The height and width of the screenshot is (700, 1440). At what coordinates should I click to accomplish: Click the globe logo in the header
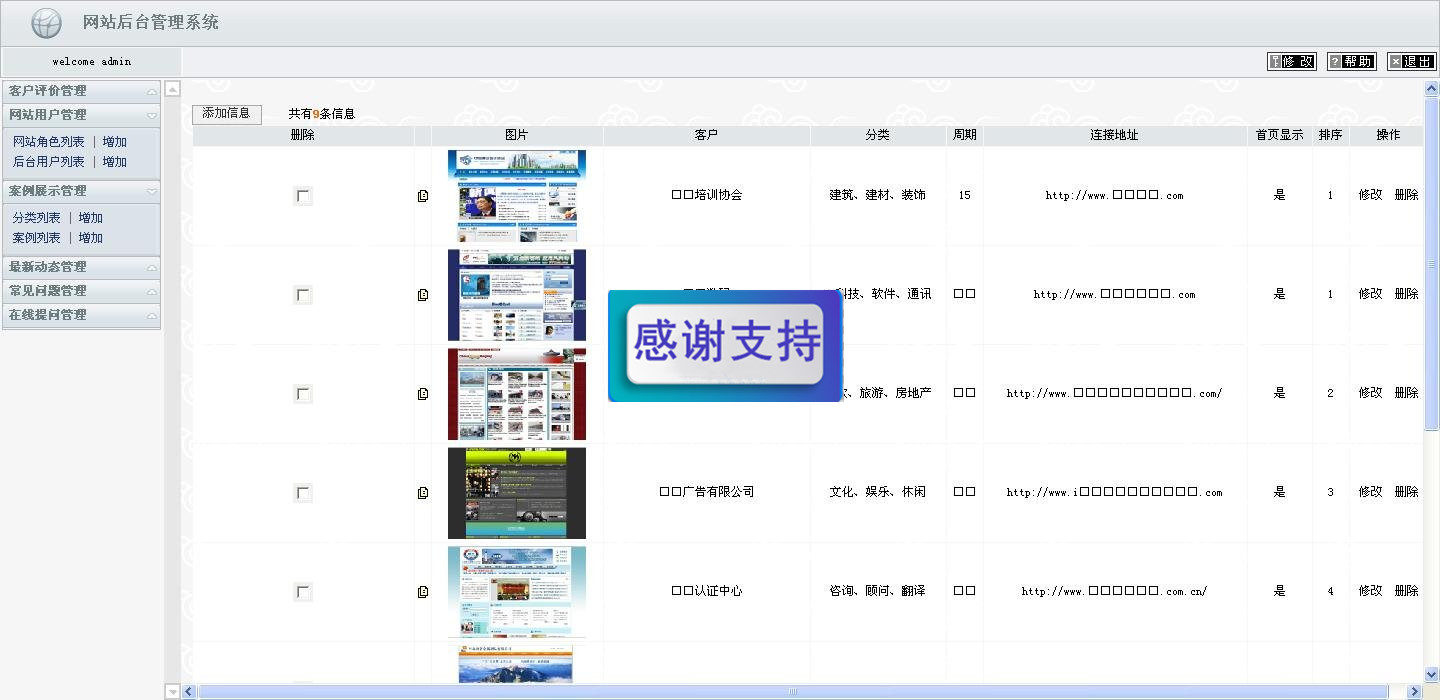tap(46, 22)
